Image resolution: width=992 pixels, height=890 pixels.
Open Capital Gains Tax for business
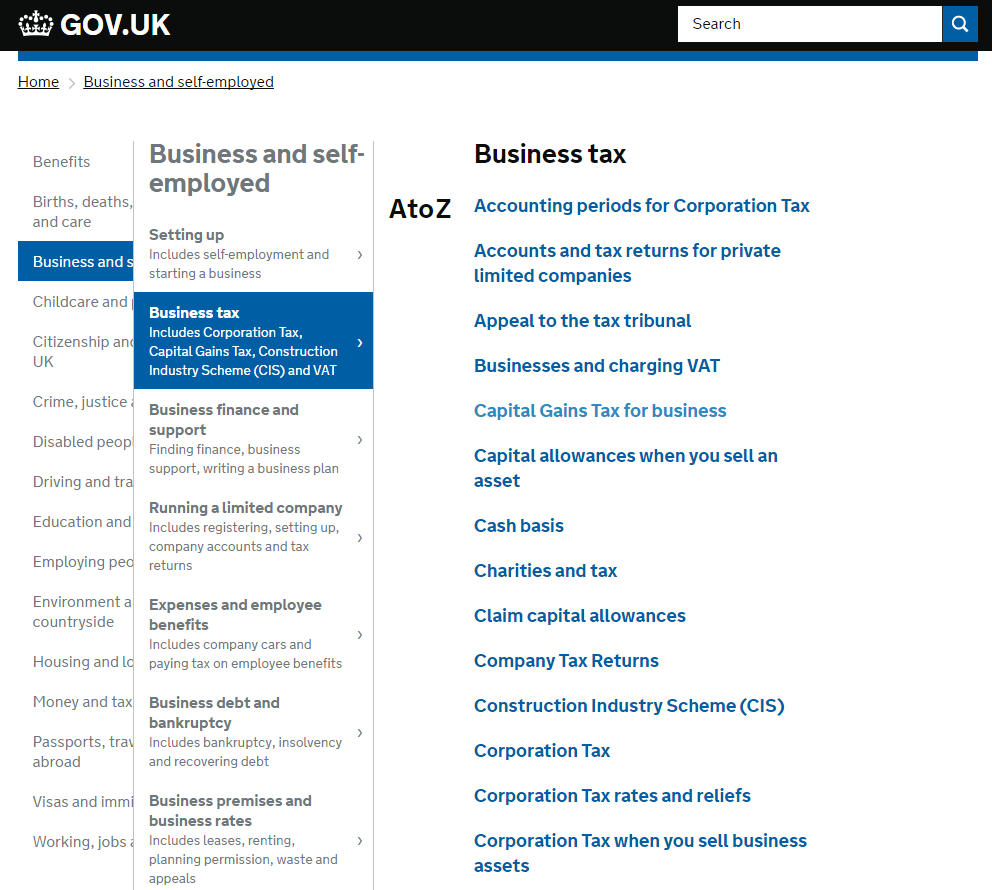pos(600,411)
